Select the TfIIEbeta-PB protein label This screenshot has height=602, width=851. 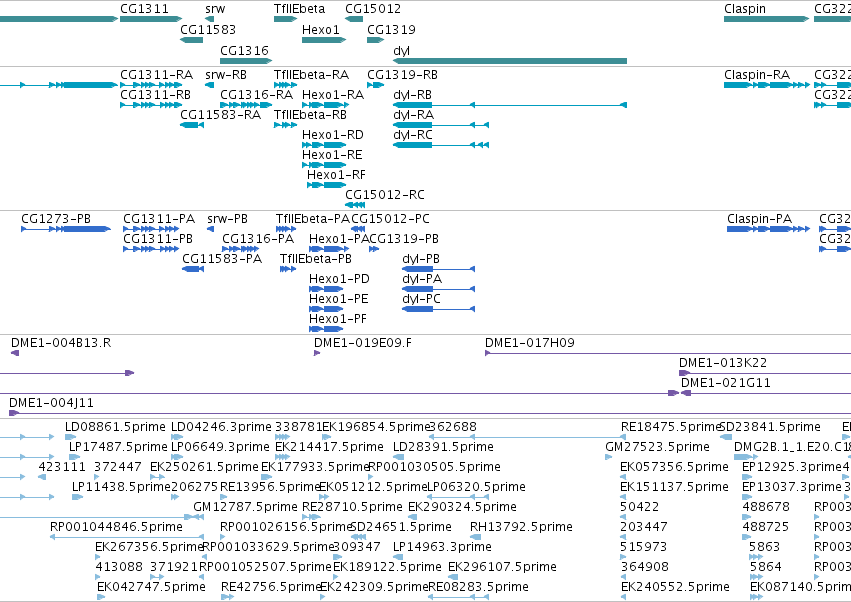pos(316,259)
